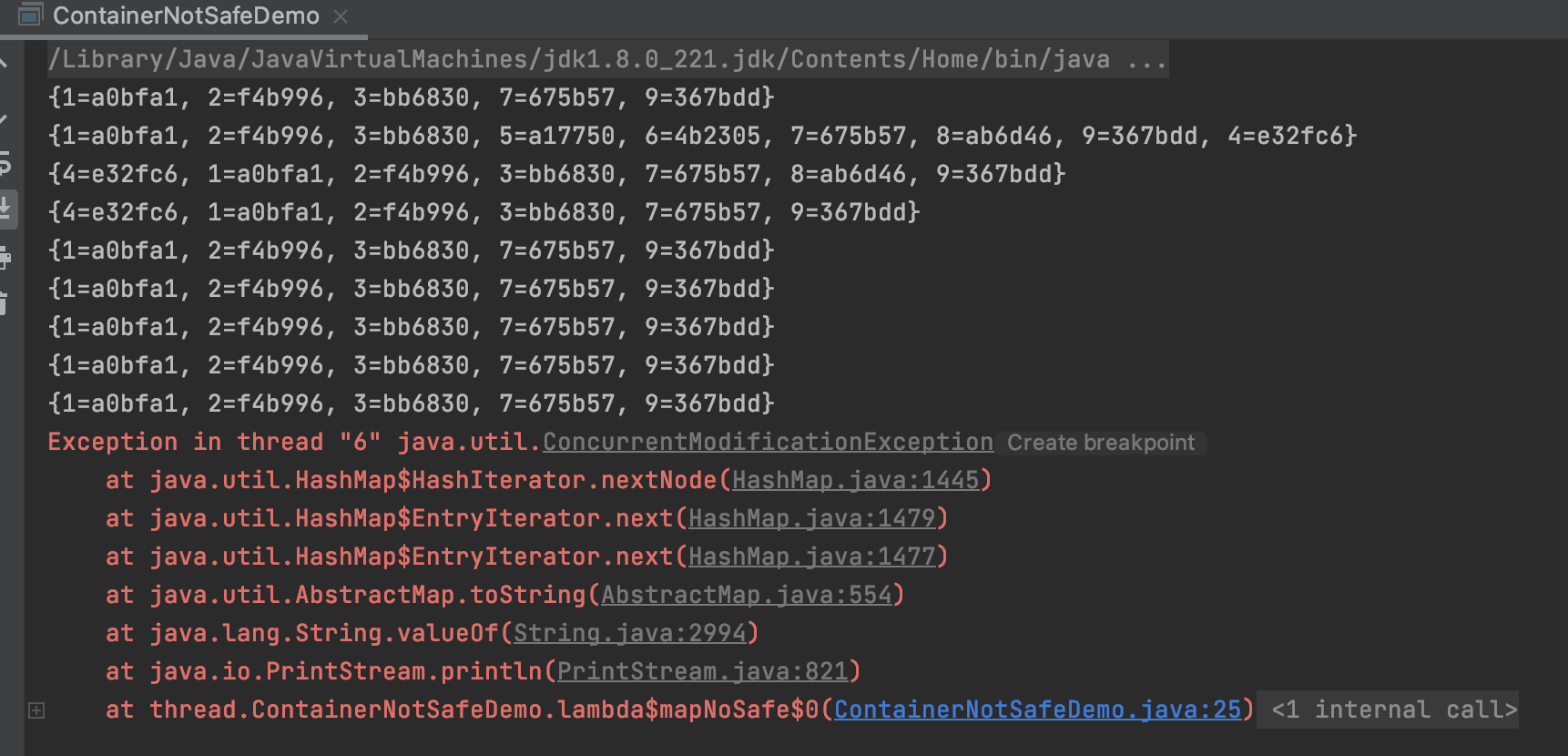
Task: Jump to HashMap.java:1477 source
Action: point(812,557)
